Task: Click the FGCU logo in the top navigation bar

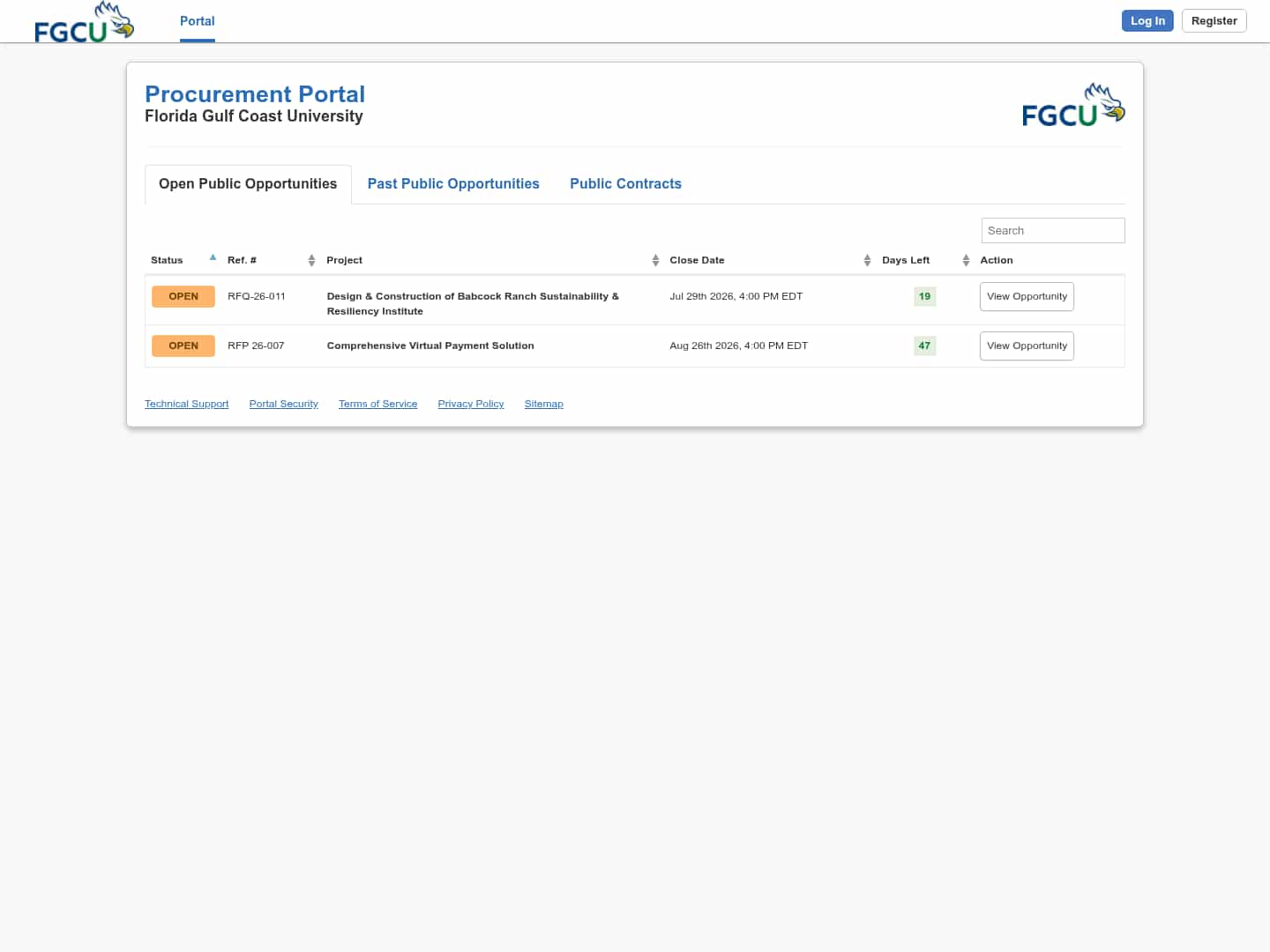Action: [x=84, y=22]
